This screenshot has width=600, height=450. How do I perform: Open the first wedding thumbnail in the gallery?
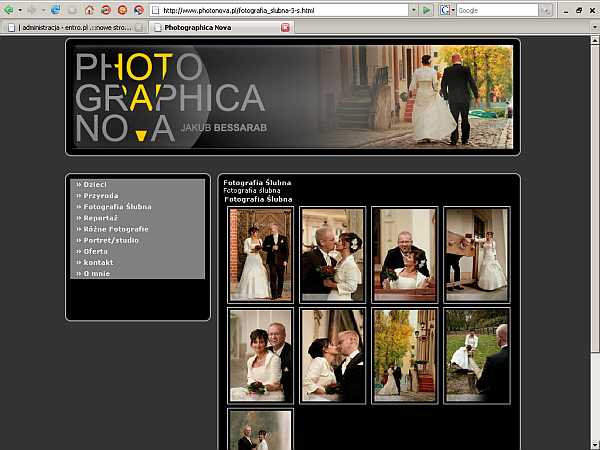tap(261, 255)
